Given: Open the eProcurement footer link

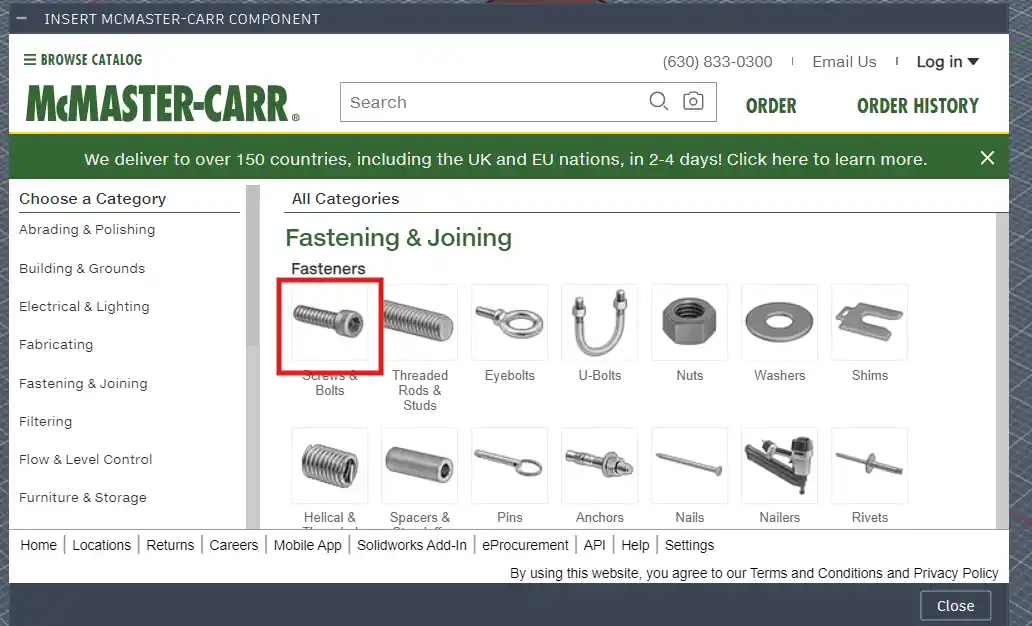Looking at the screenshot, I should tap(525, 545).
